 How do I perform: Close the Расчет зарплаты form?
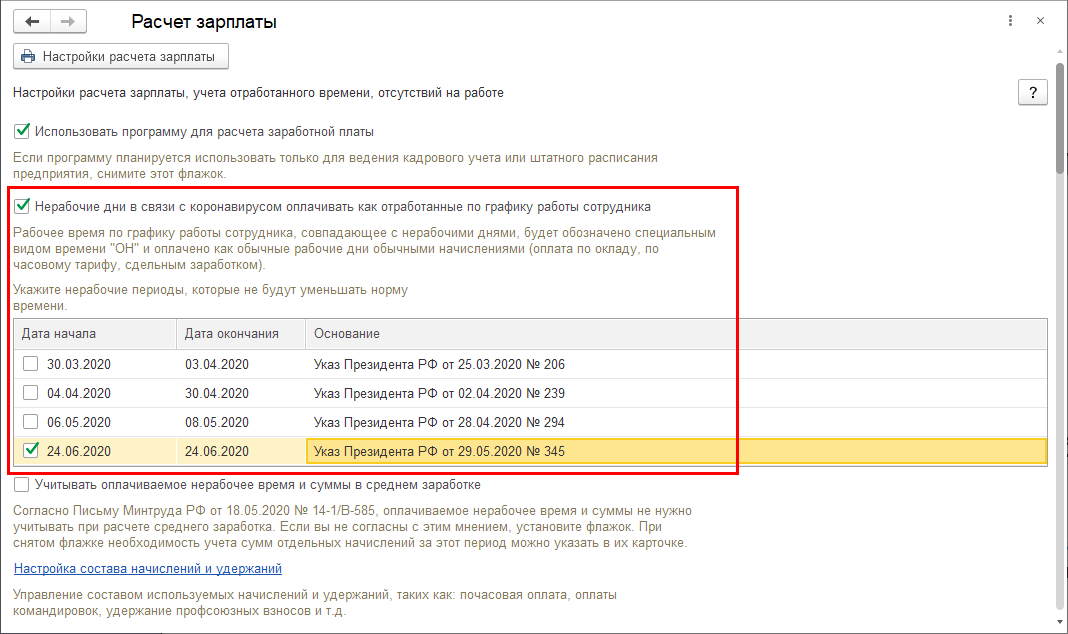point(1043,21)
